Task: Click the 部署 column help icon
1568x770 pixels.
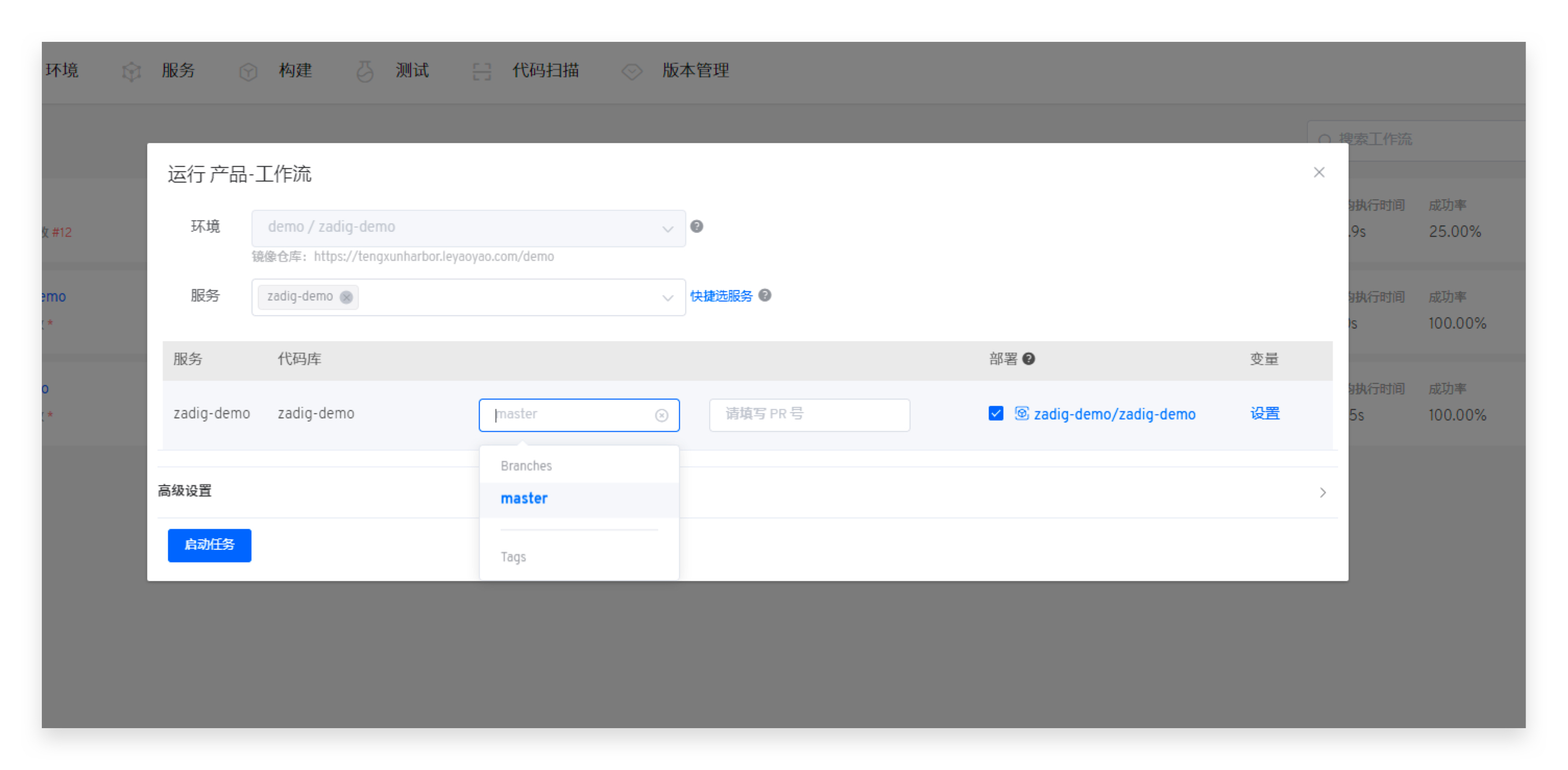Action: [x=1029, y=358]
